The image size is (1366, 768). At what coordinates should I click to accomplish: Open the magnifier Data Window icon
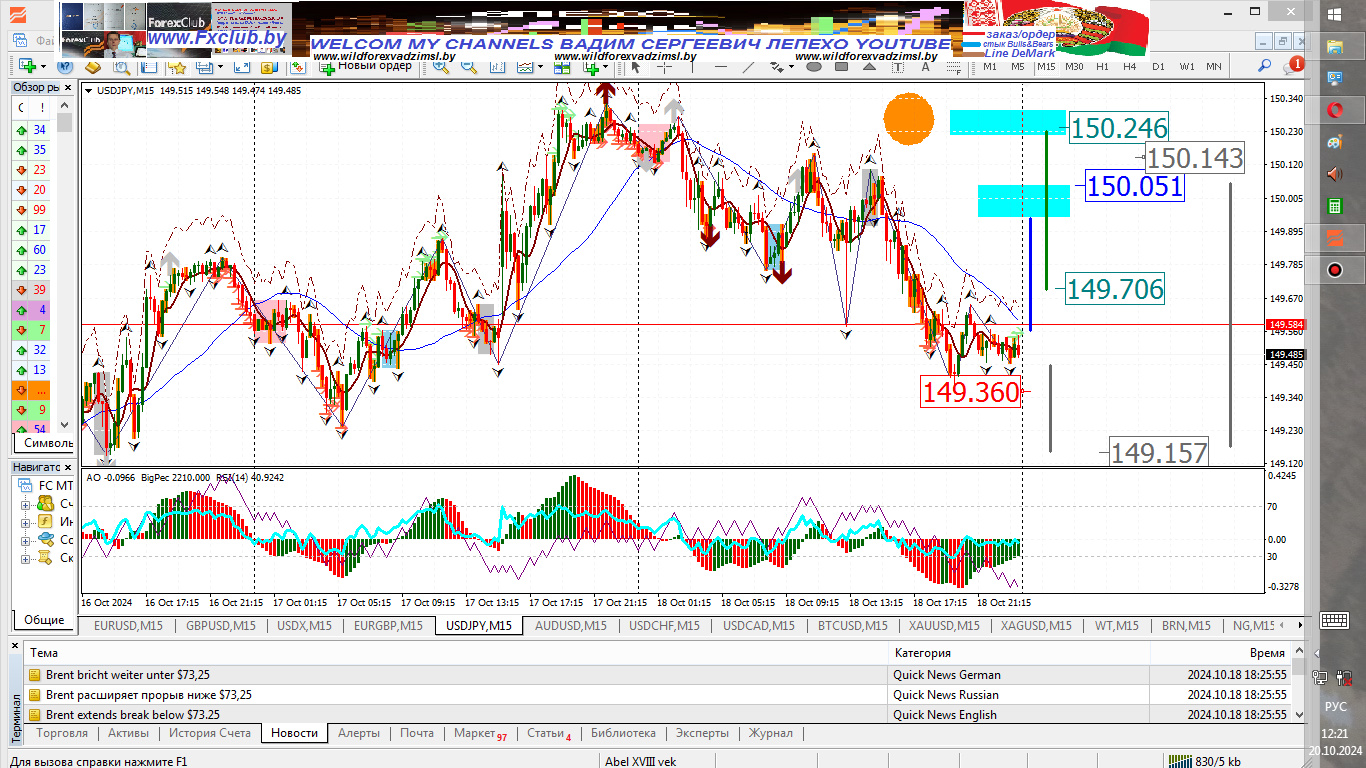[121, 67]
